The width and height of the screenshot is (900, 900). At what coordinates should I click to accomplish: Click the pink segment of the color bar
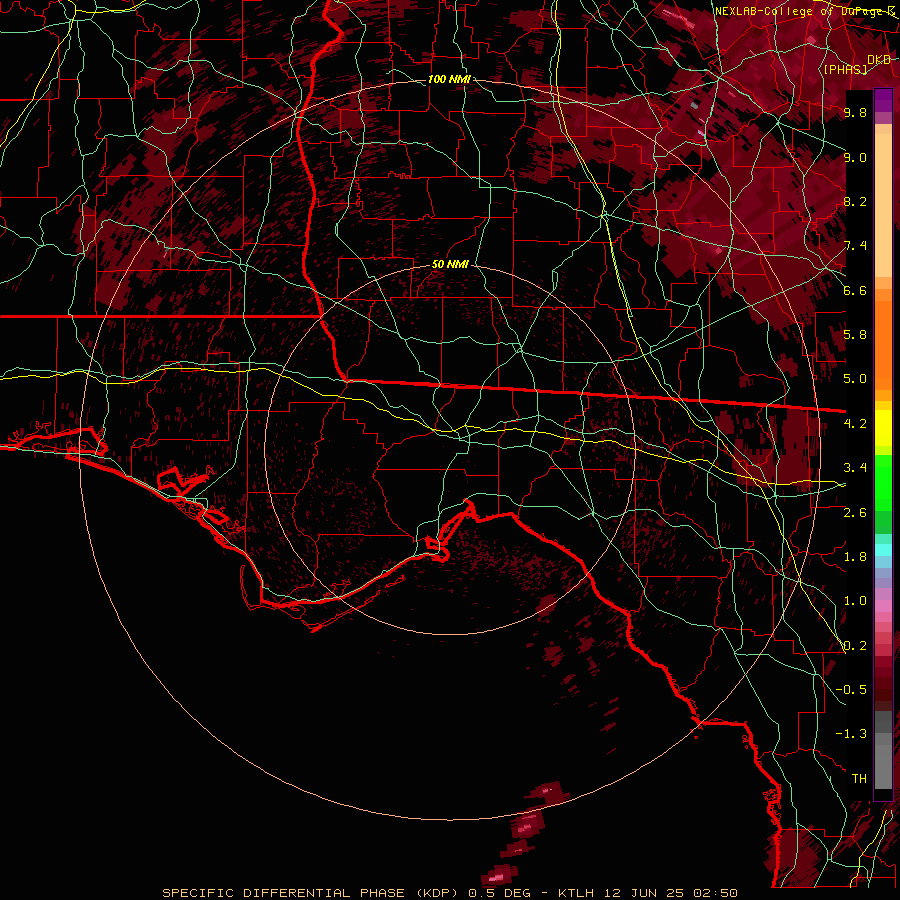point(883,606)
